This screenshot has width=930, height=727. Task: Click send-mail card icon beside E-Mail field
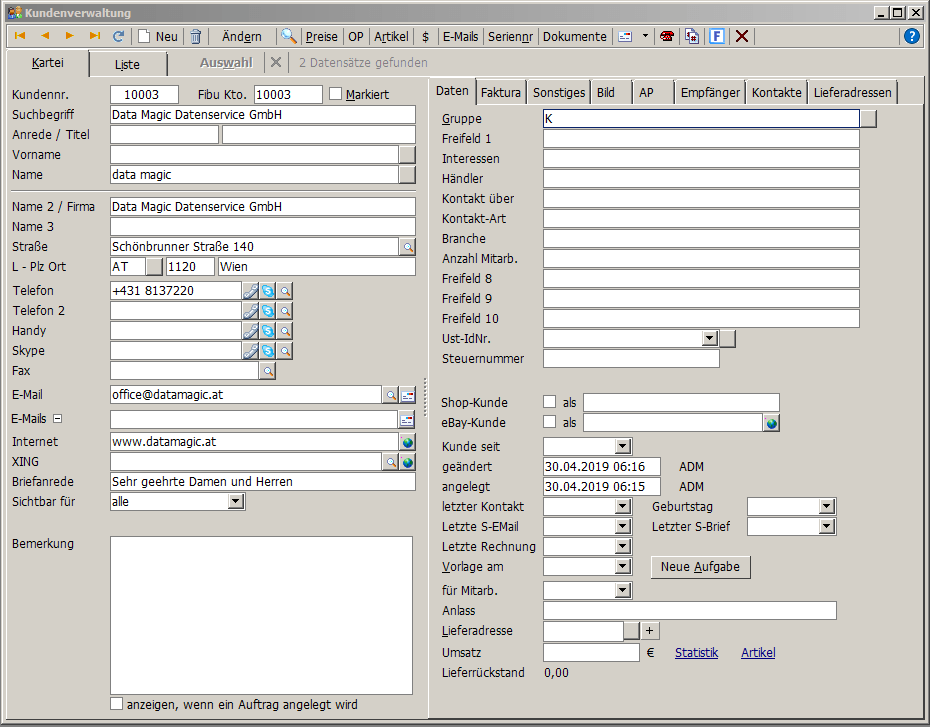click(407, 395)
